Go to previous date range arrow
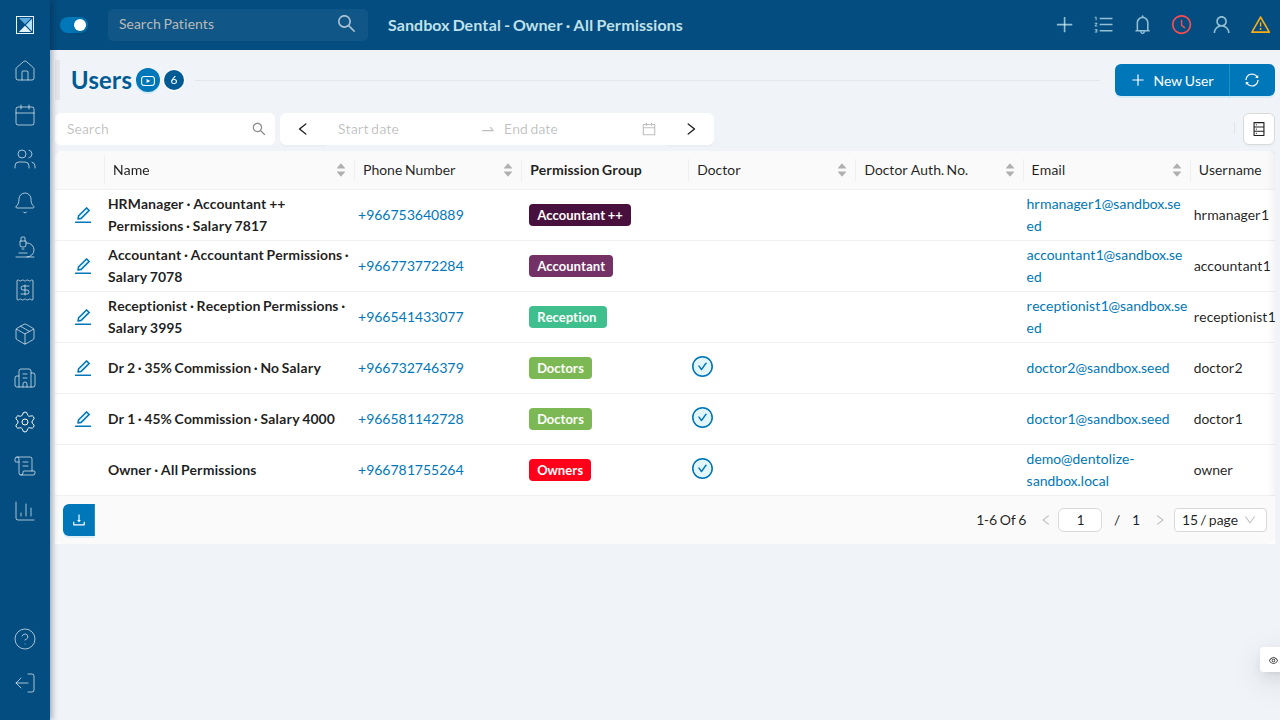The height and width of the screenshot is (720, 1280). pyautogui.click(x=303, y=129)
